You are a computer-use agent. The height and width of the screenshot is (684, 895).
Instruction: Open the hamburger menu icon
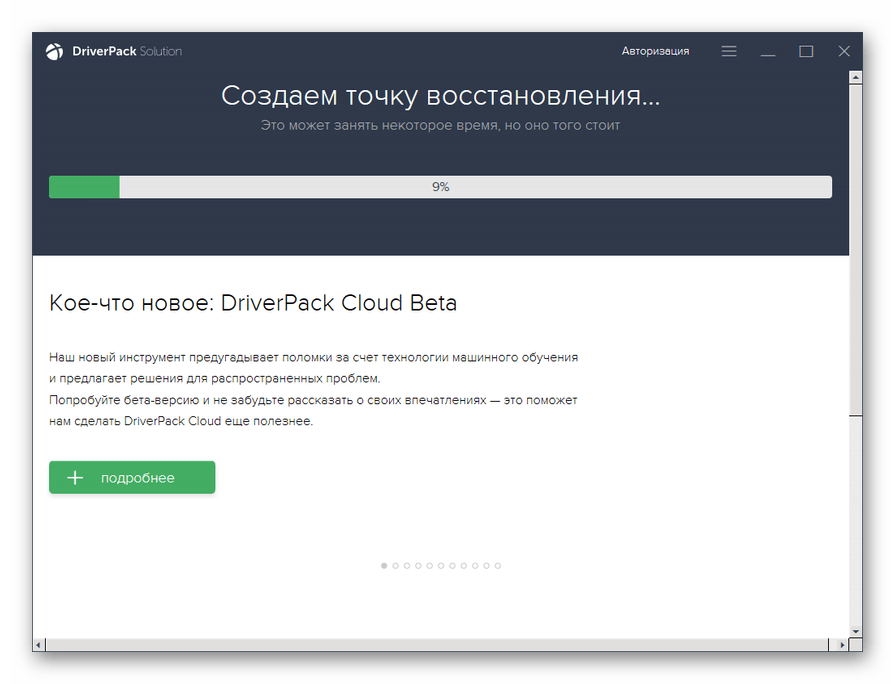729,51
